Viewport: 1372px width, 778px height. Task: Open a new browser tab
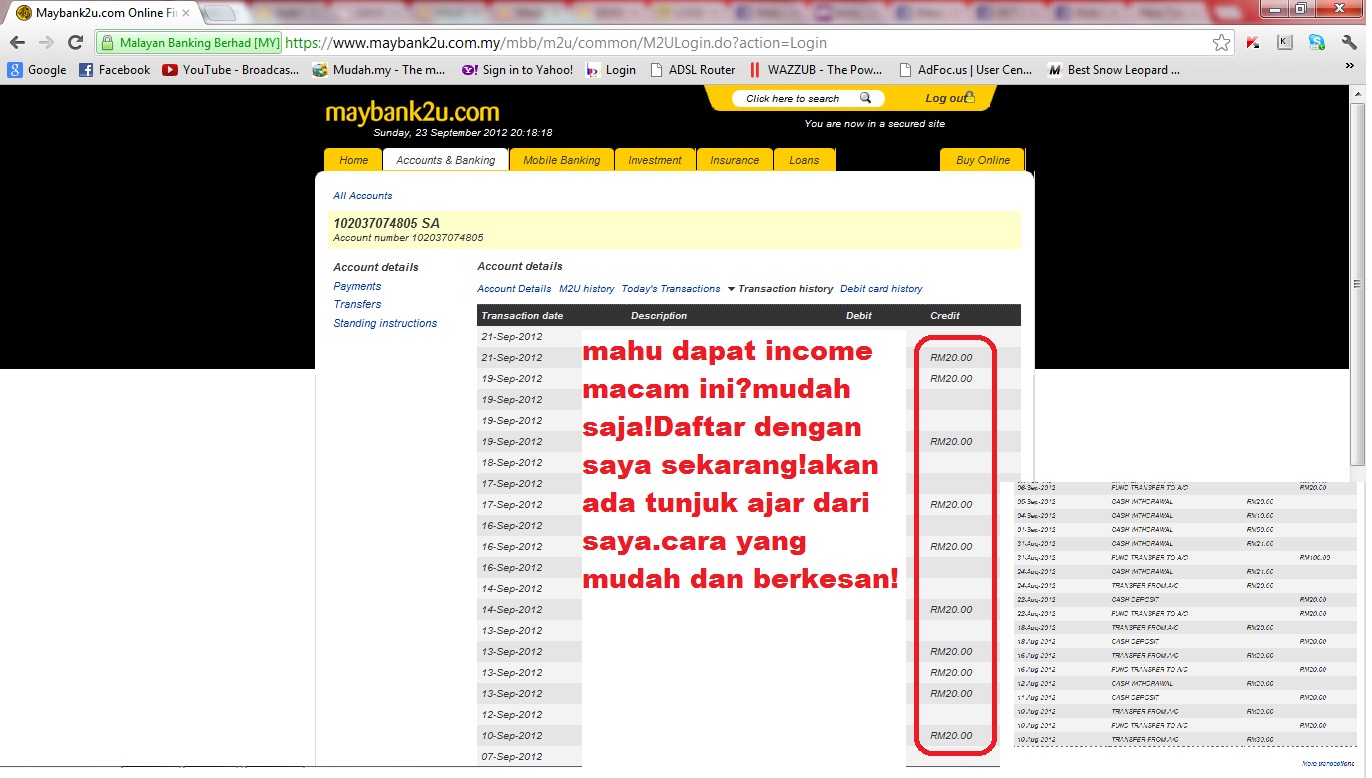(219, 13)
